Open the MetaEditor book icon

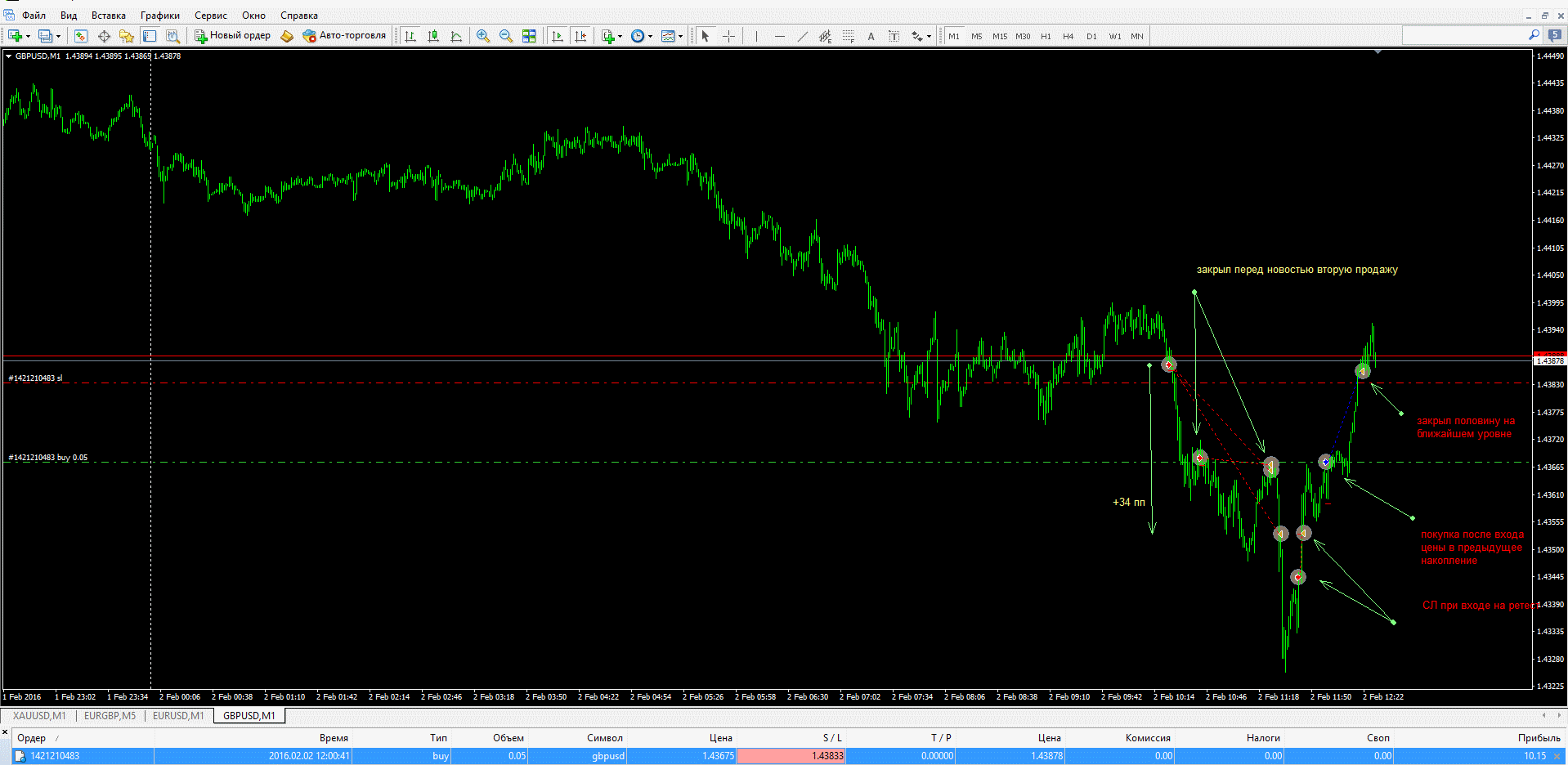(x=287, y=36)
